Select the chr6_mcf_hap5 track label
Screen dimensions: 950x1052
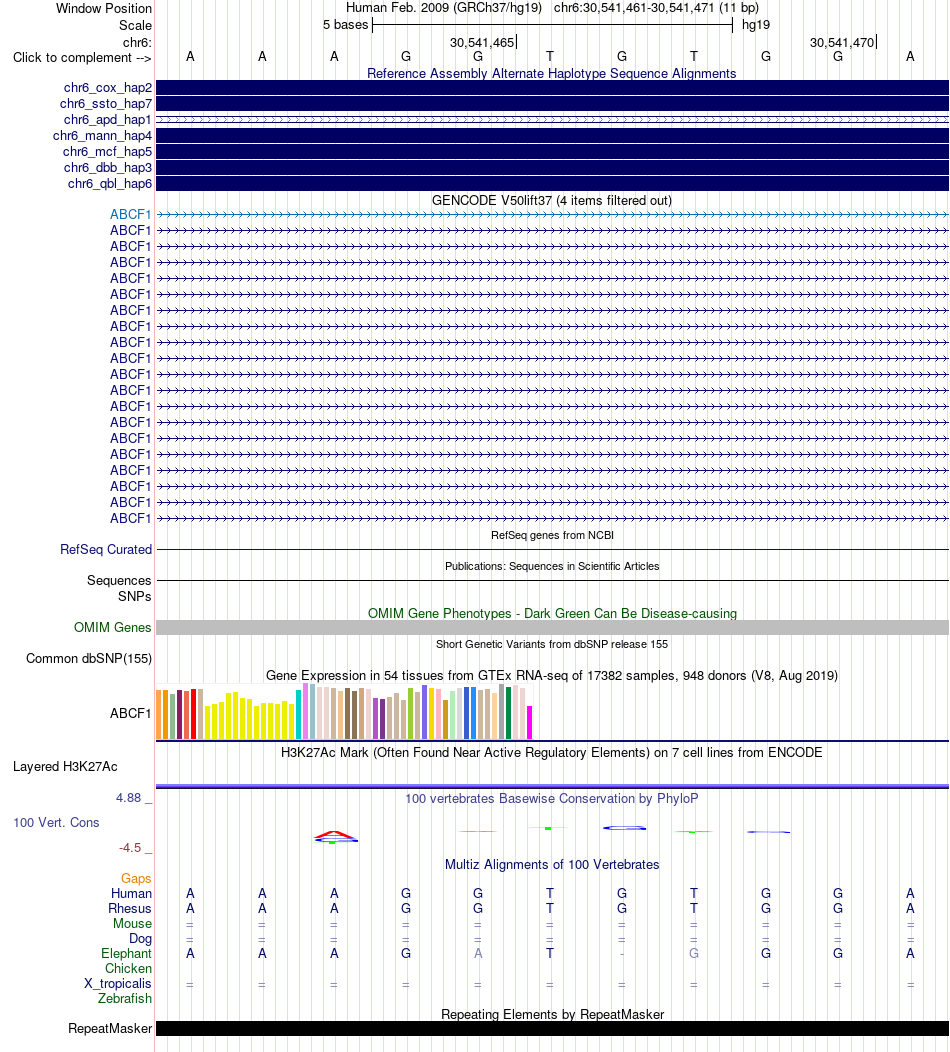(107, 152)
